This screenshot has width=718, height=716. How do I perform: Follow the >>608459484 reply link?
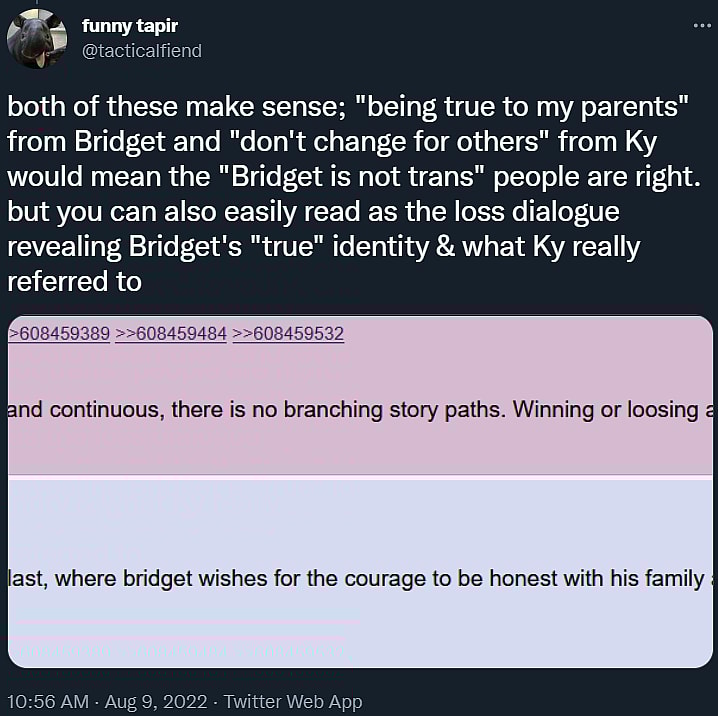pyautogui.click(x=169, y=334)
